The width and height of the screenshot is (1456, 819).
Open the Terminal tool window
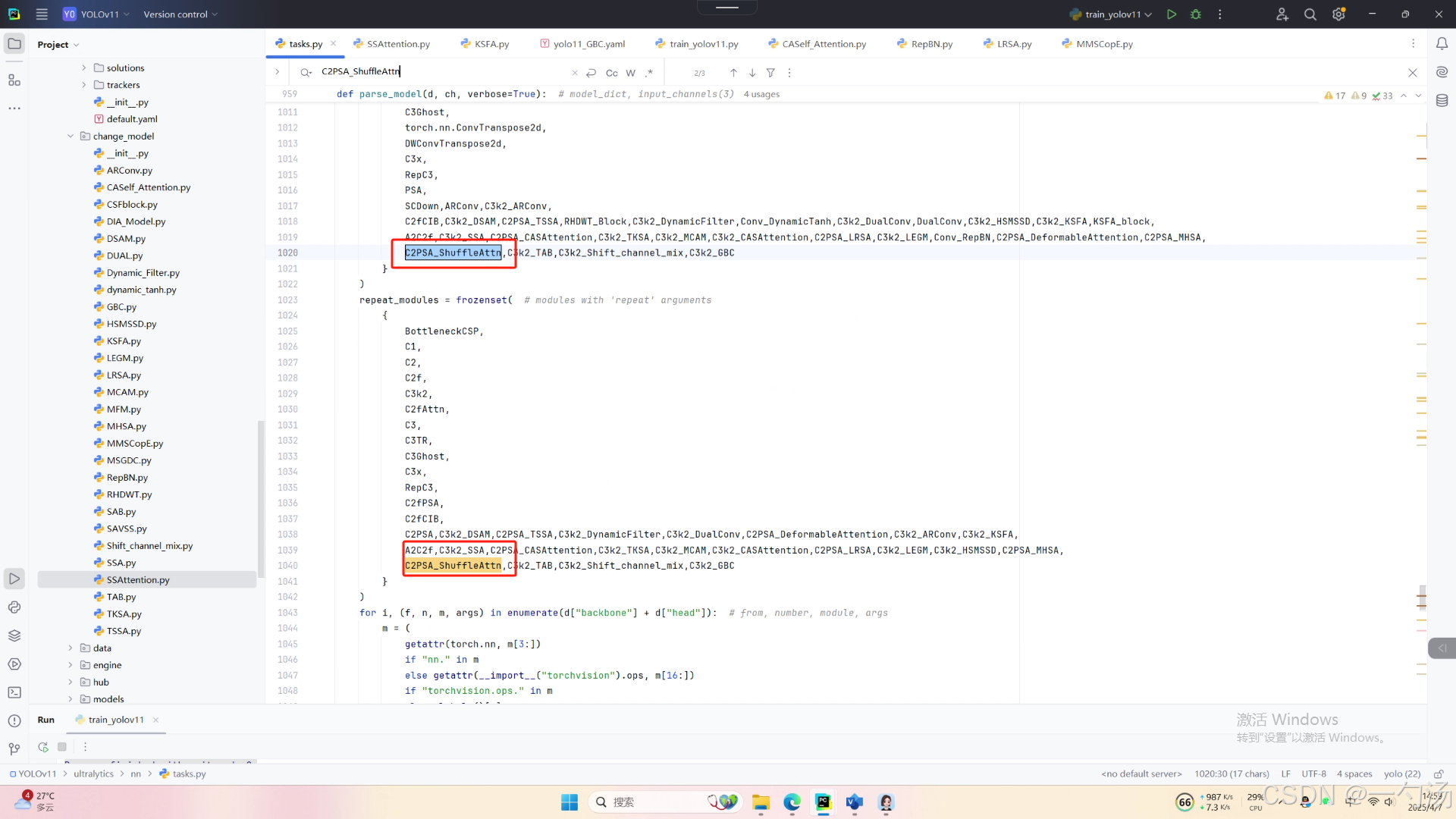[x=14, y=692]
